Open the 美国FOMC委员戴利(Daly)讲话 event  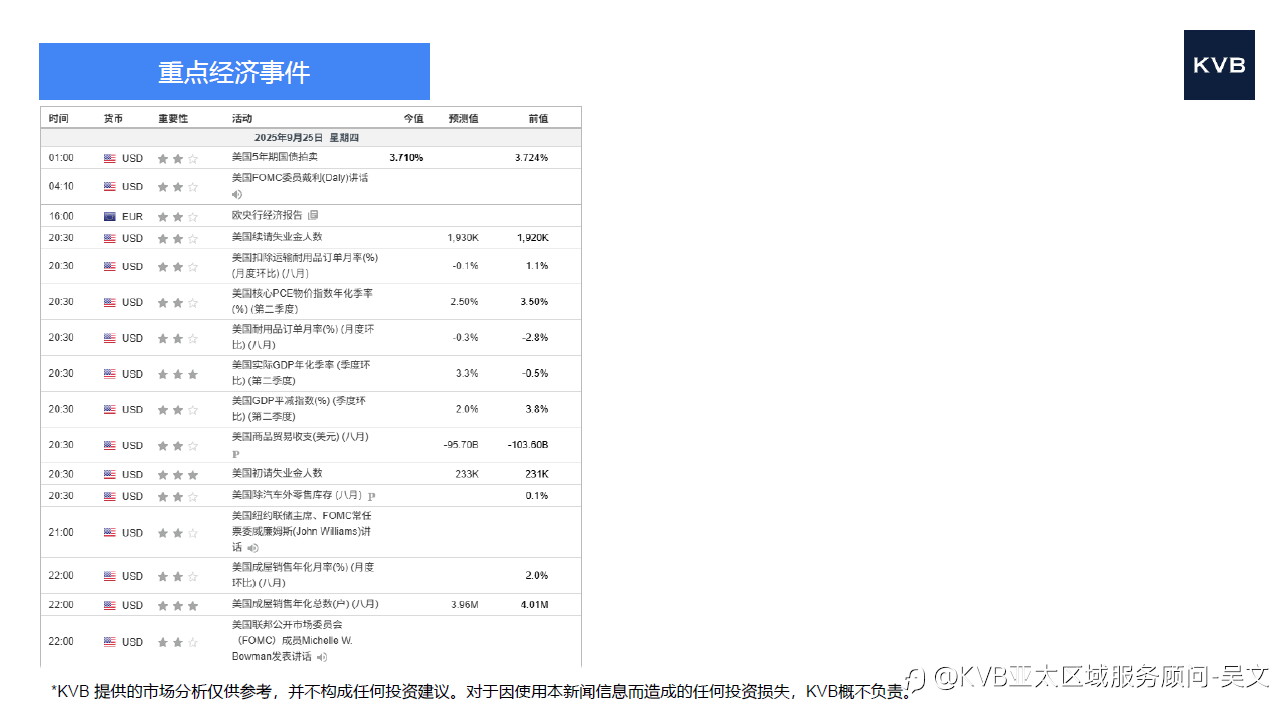click(x=300, y=178)
